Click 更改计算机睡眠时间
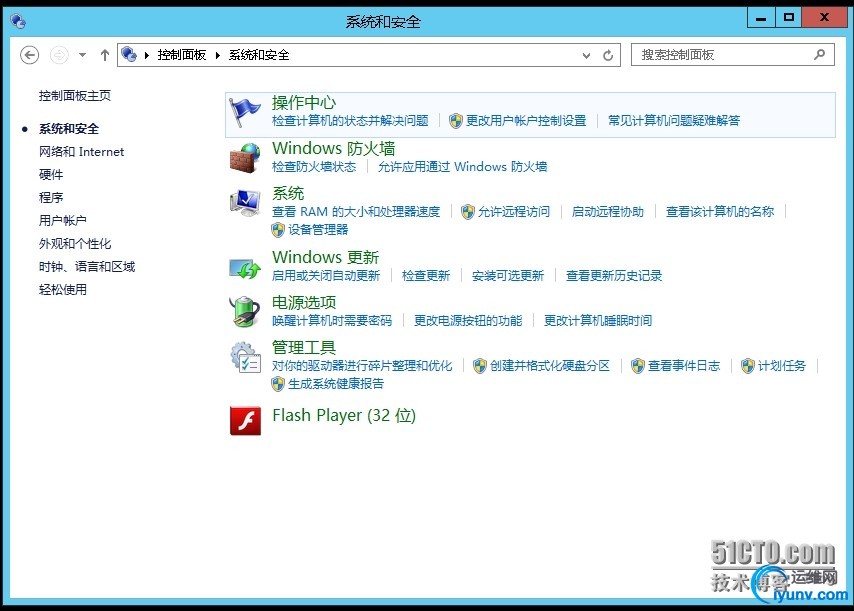 tap(598, 321)
